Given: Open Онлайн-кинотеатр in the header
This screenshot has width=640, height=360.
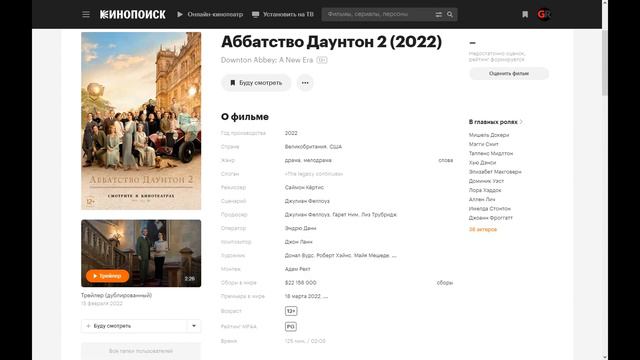Looking at the screenshot, I should (210, 14).
